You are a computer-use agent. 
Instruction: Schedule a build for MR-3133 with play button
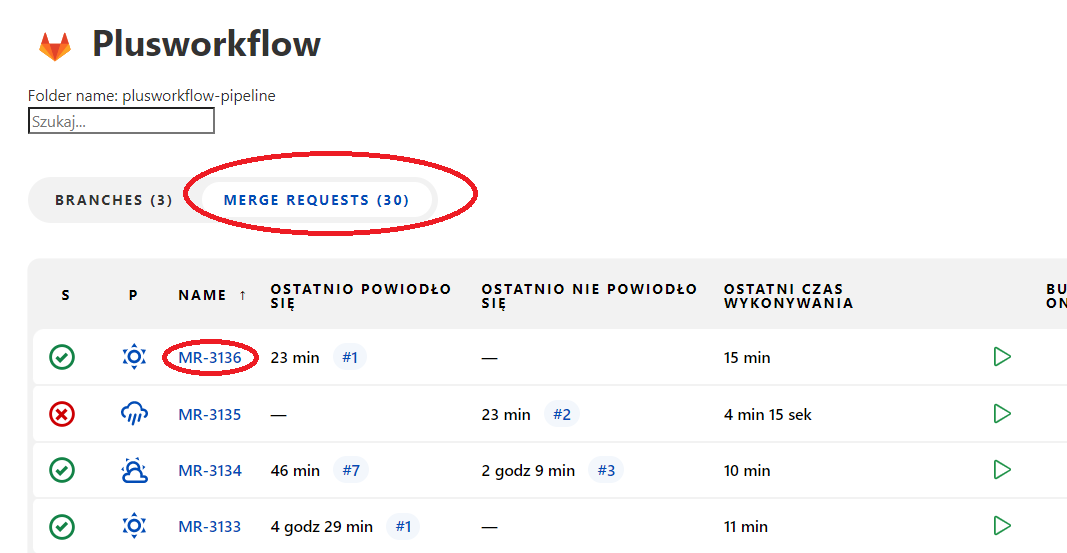pos(1002,525)
